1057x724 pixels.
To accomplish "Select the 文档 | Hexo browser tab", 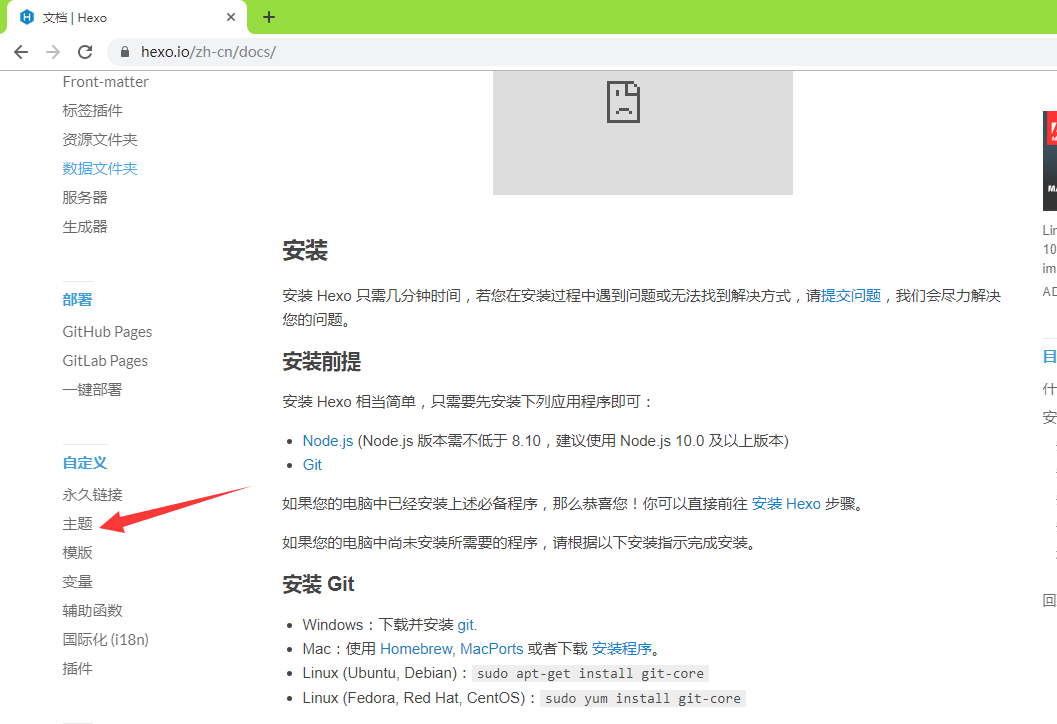I will (x=127, y=18).
